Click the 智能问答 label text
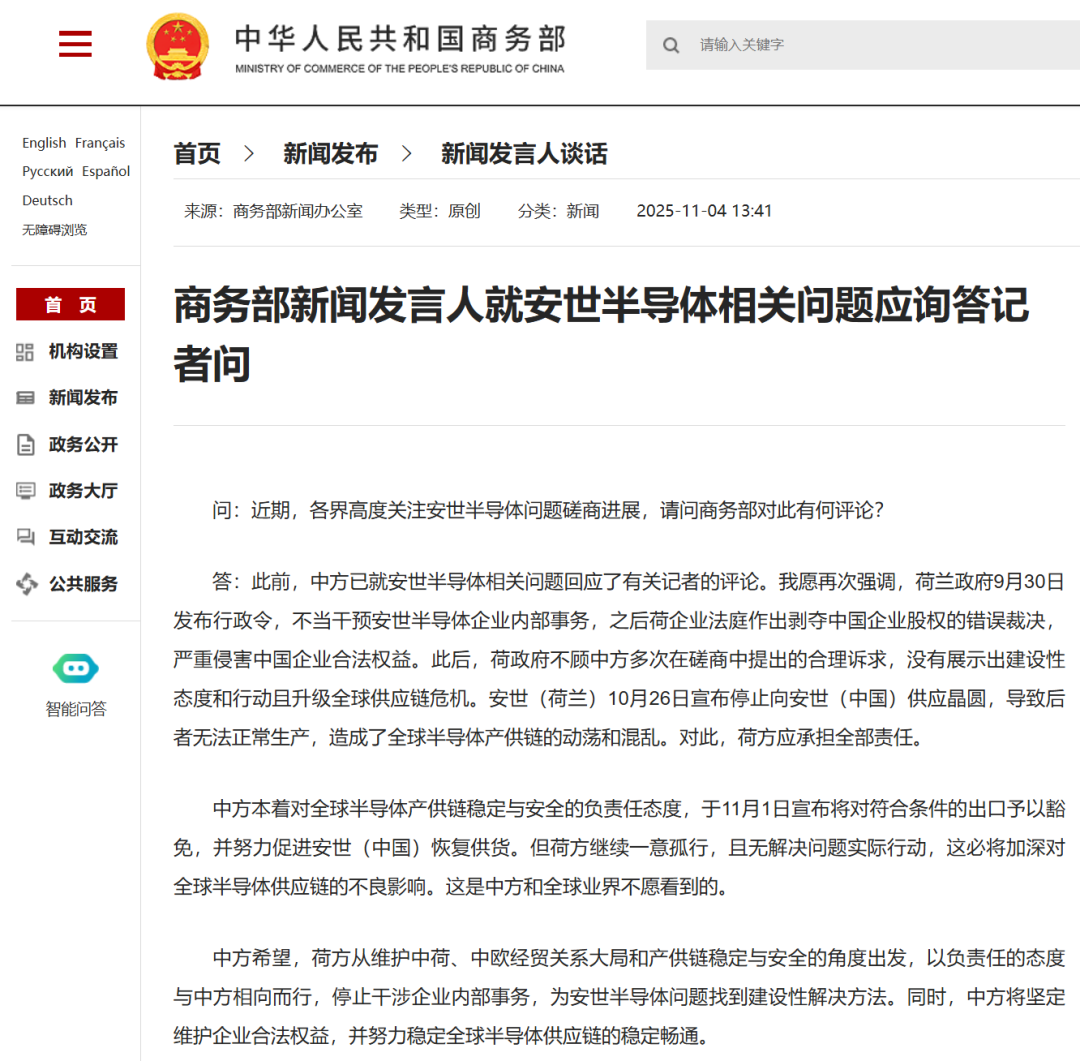Screen dimensions: 1080x1061 pyautogui.click(x=76, y=708)
